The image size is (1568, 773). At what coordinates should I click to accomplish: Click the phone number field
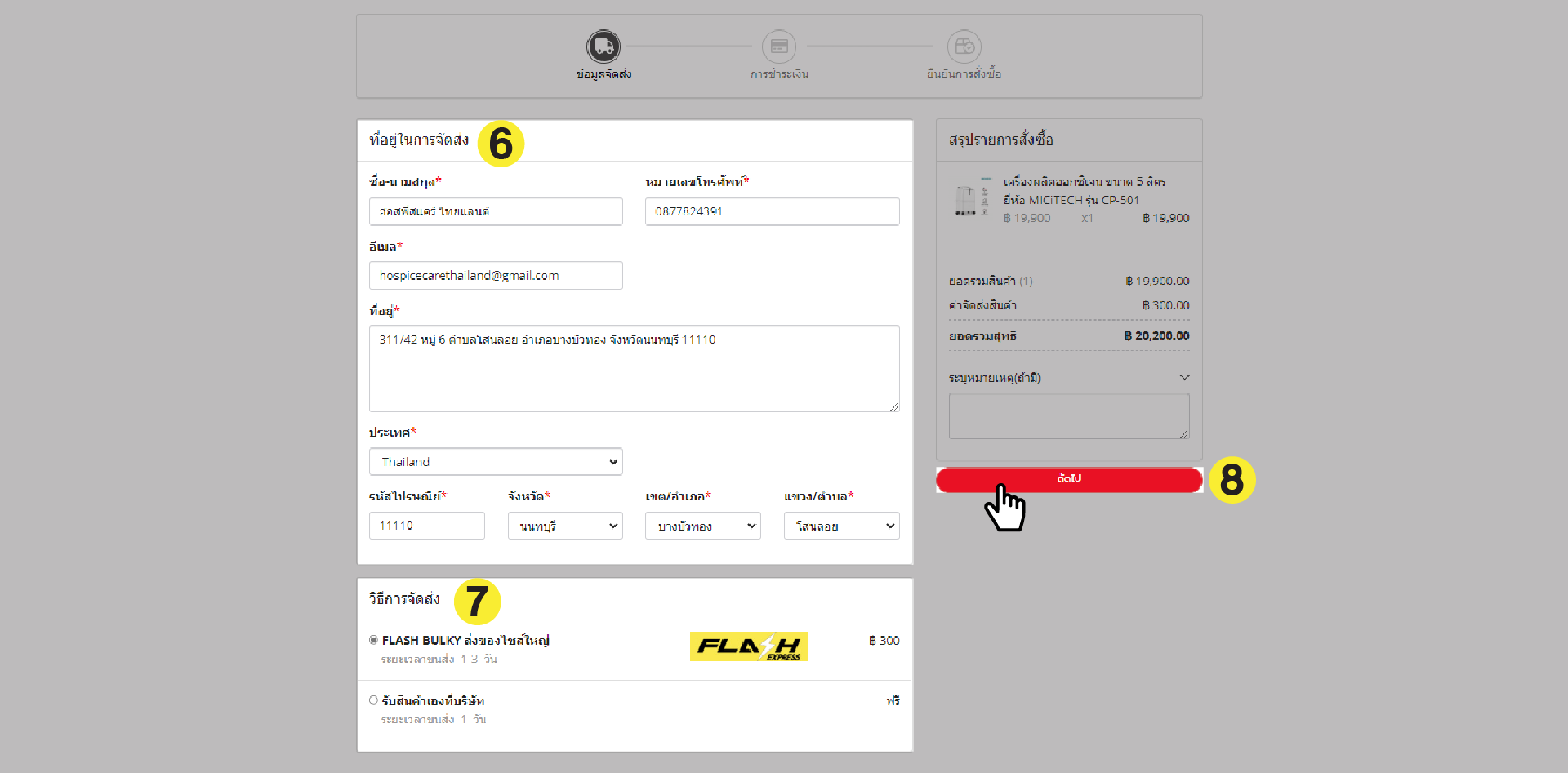tap(772, 211)
